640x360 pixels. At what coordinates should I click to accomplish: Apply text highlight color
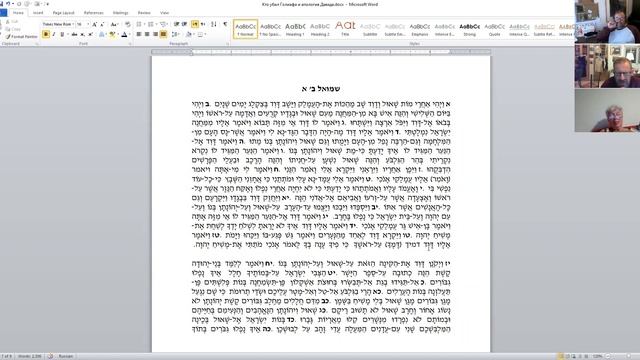click(112, 34)
